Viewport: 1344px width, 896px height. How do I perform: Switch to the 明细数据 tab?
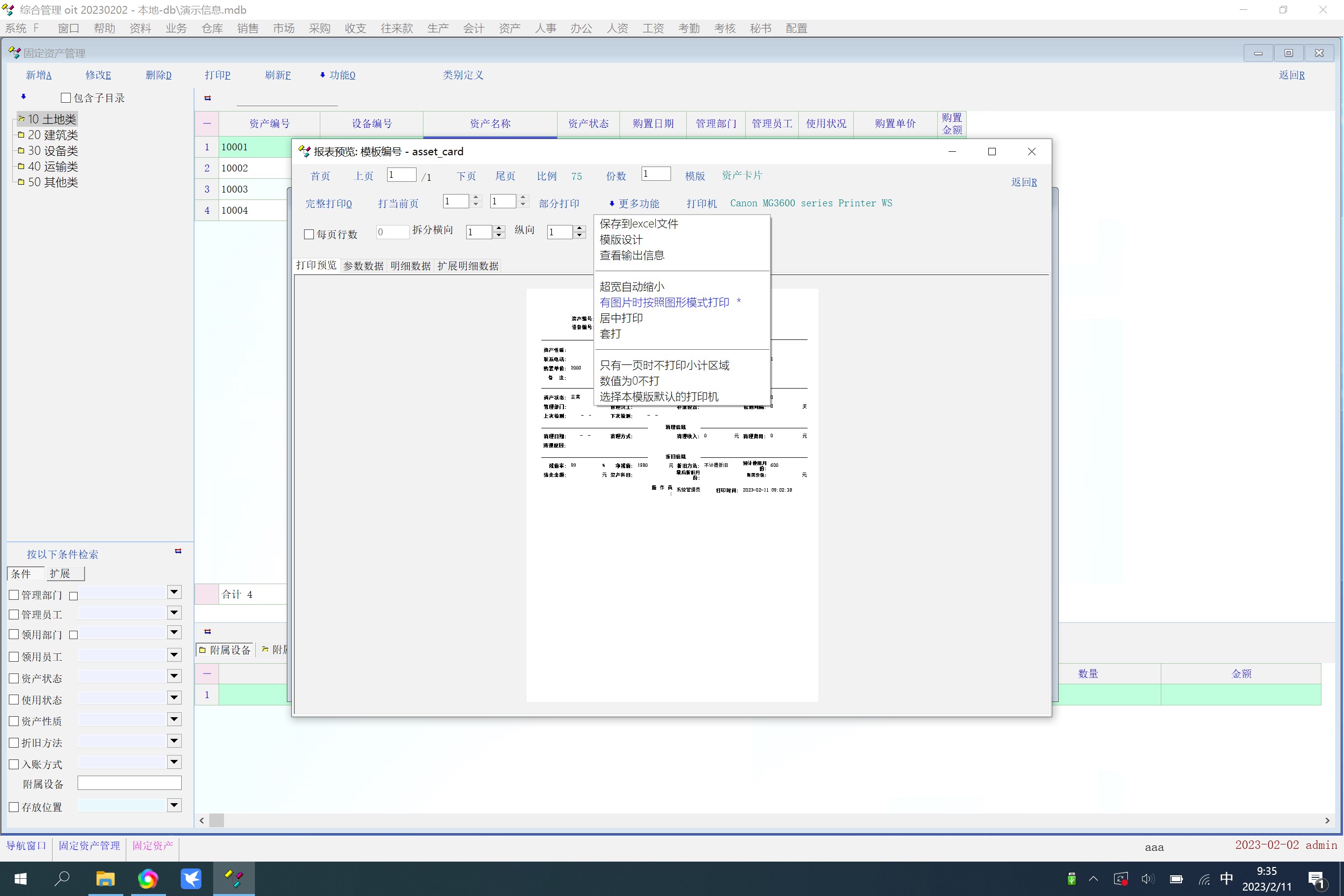[x=410, y=266]
